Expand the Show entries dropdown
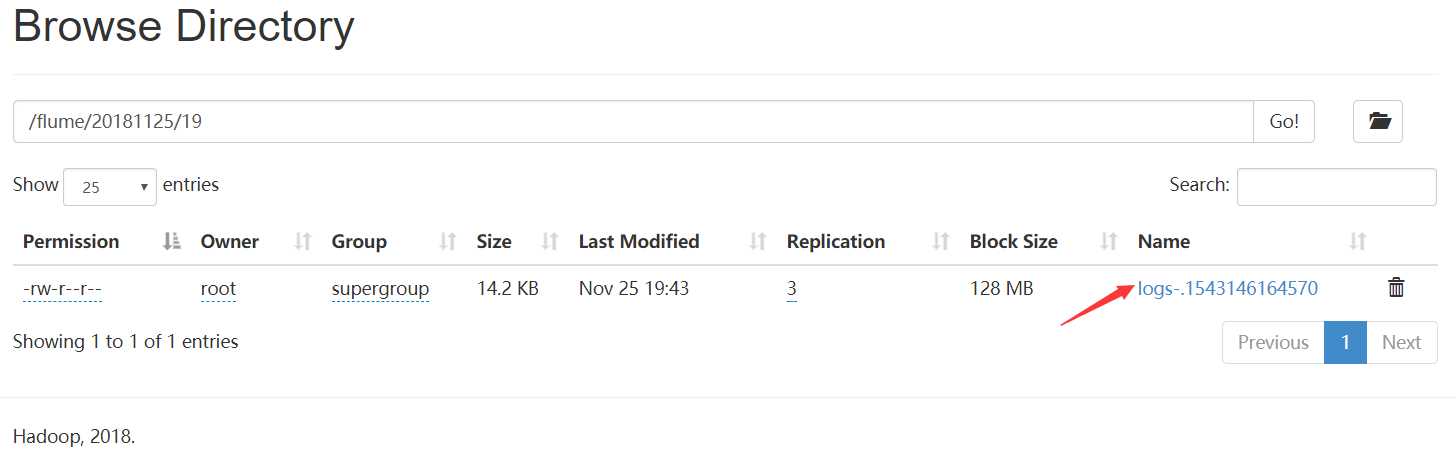Screen dimensions: 1456x456 pyautogui.click(x=110, y=187)
